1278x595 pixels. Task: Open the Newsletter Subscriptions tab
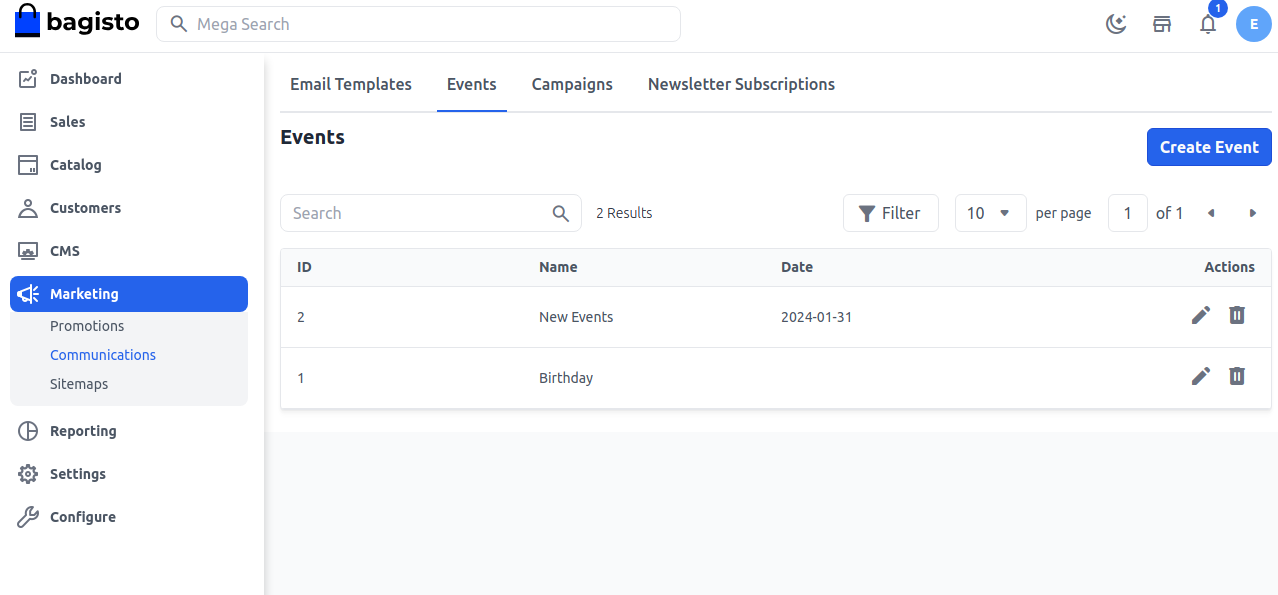[741, 84]
